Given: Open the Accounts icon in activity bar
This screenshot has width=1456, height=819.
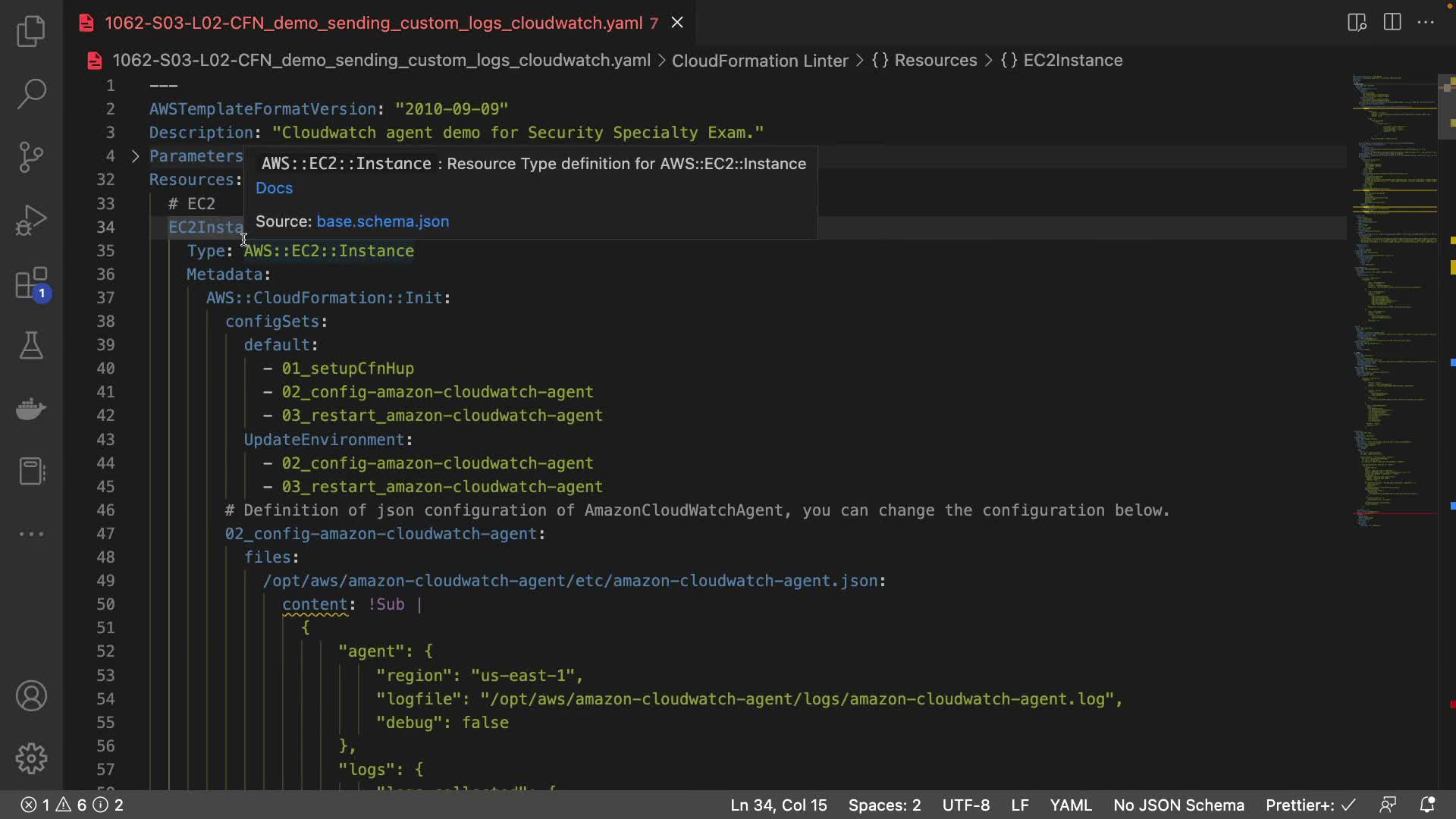Looking at the screenshot, I should click(x=31, y=696).
